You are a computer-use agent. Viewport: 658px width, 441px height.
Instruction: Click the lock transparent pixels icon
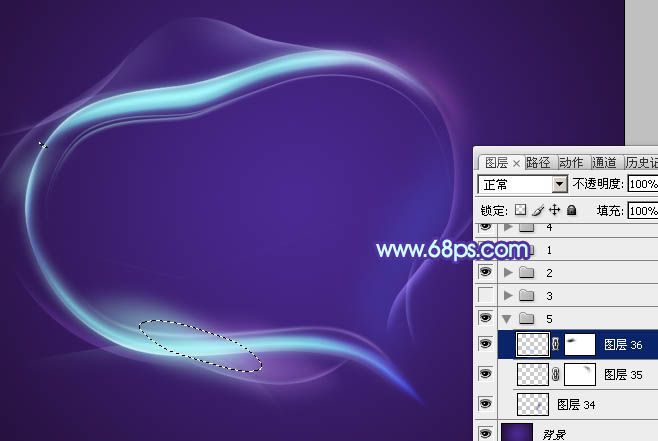520,211
